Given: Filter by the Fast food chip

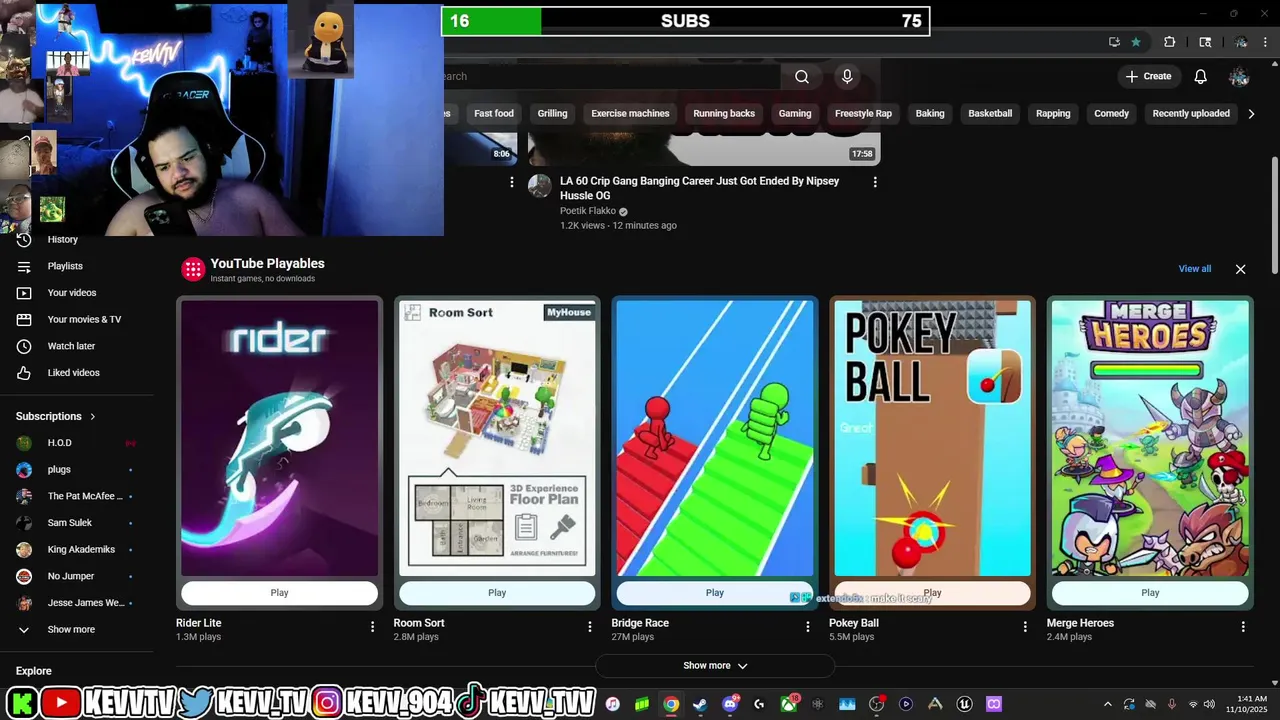Looking at the screenshot, I should 494,114.
